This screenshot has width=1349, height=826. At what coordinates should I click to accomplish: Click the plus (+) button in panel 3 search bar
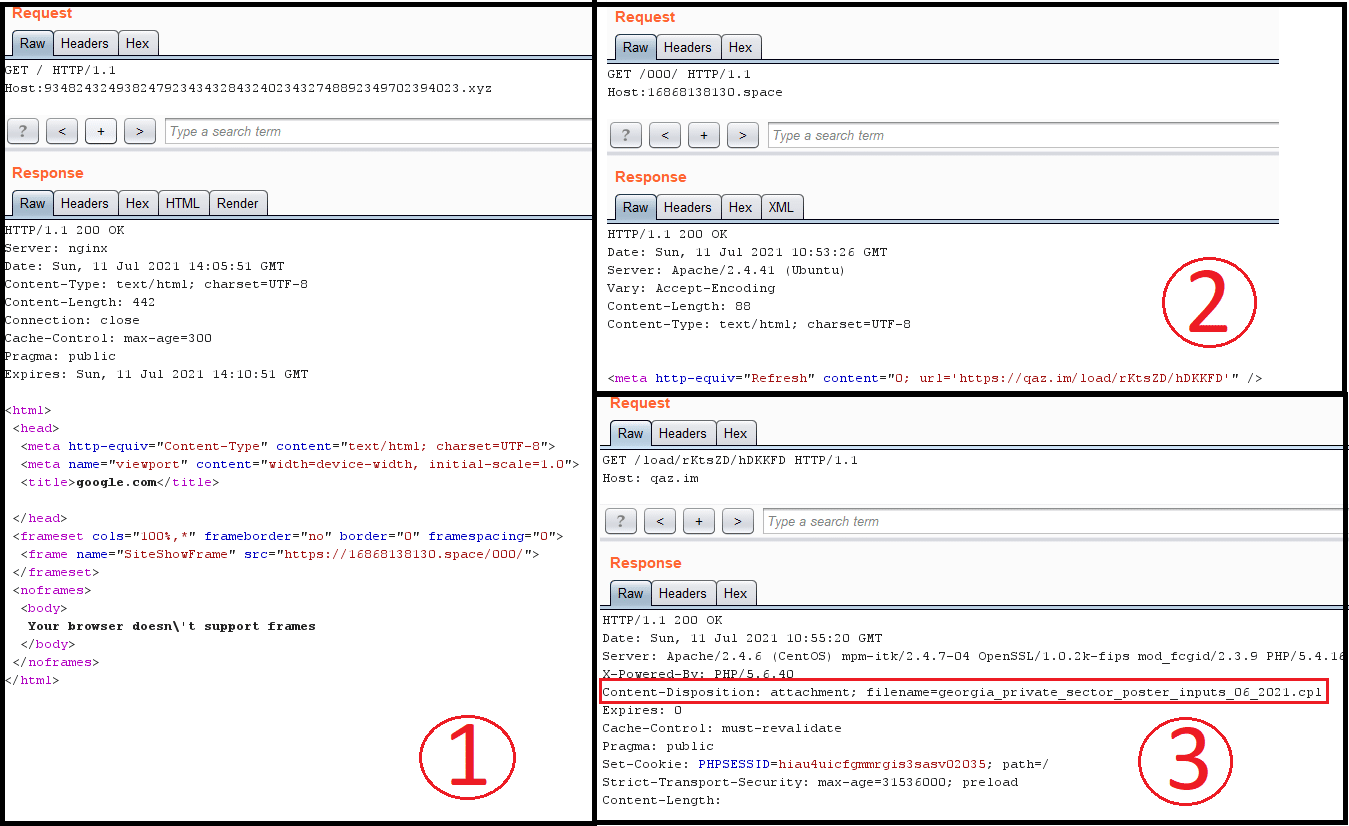click(699, 521)
